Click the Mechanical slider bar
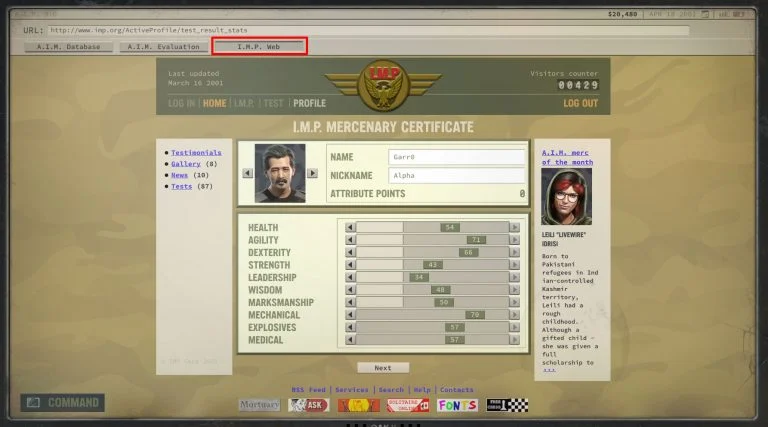Viewport: 768px width, 427px height. coord(432,315)
